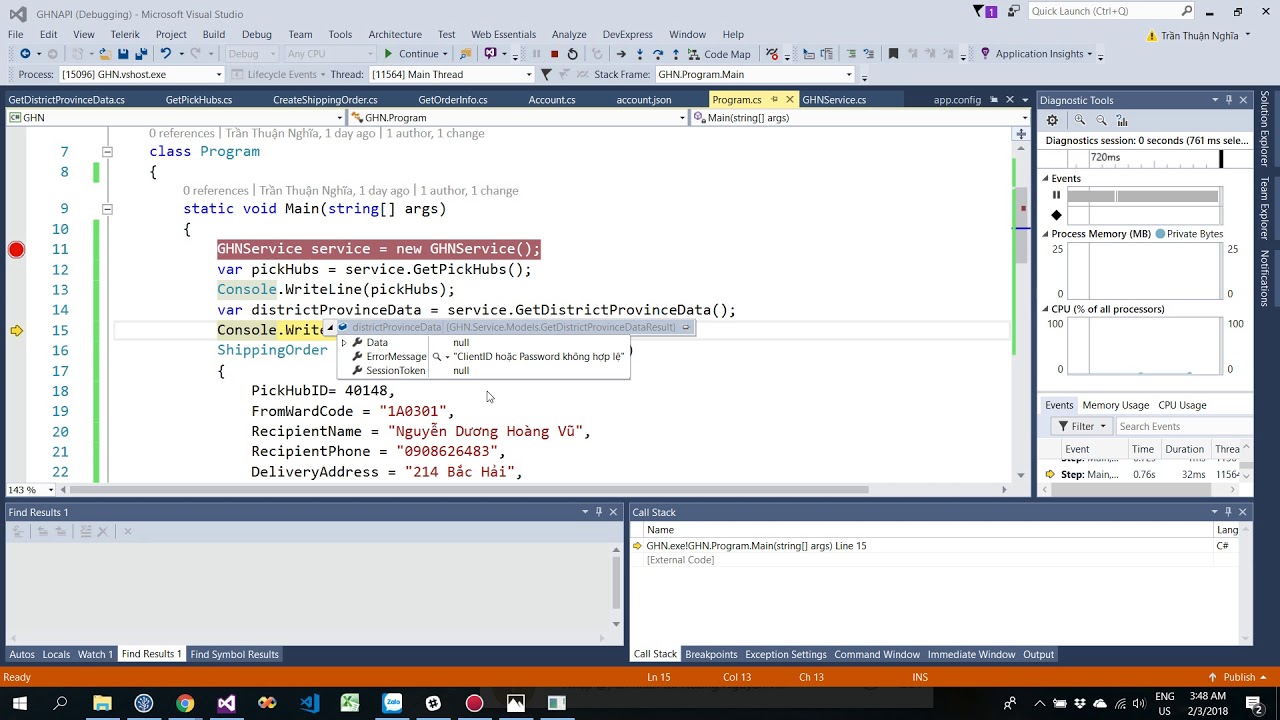1280x720 pixels.
Task: Switch to GHNService.cs tab
Action: point(834,100)
